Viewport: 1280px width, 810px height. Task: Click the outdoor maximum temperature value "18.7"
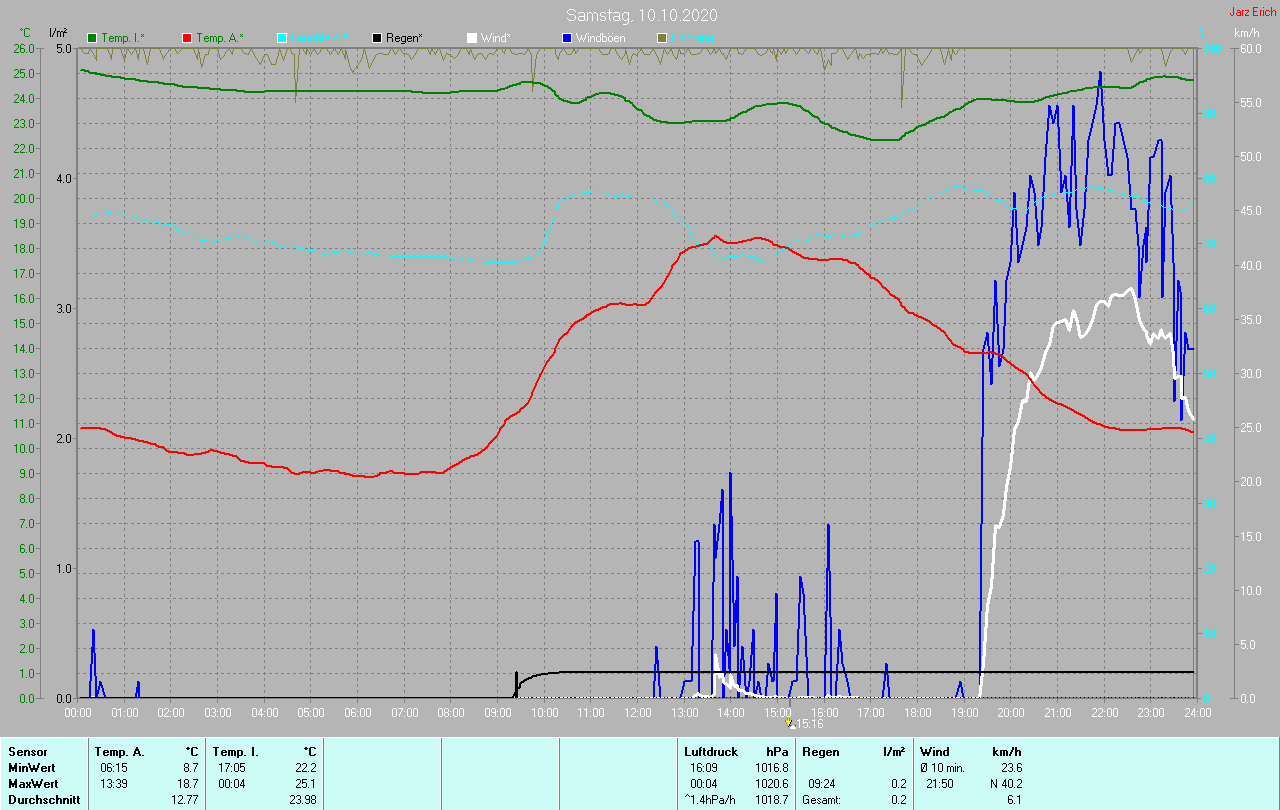(186, 784)
